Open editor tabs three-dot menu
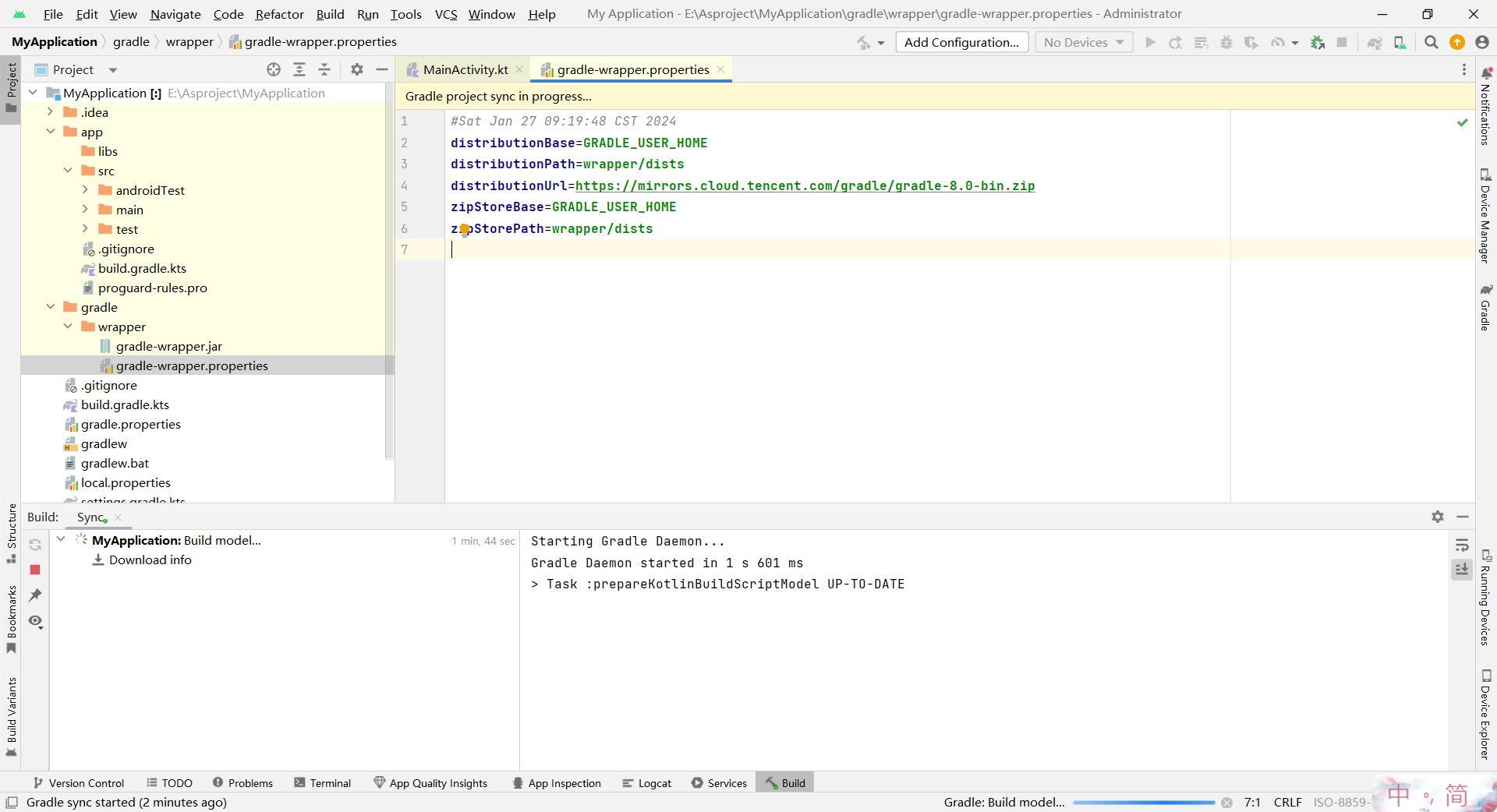Image resolution: width=1497 pixels, height=812 pixels. (1463, 69)
